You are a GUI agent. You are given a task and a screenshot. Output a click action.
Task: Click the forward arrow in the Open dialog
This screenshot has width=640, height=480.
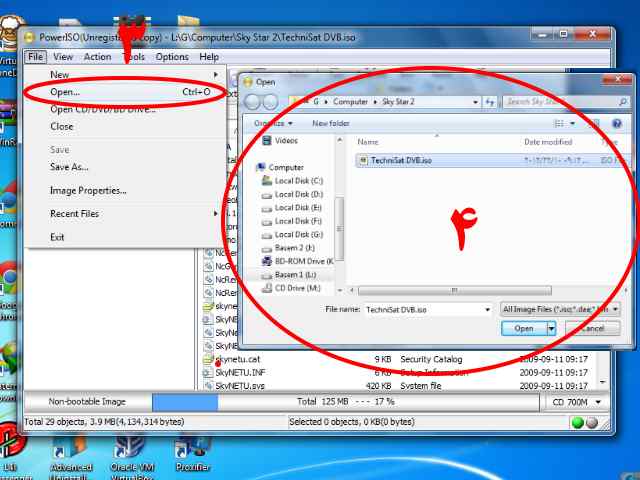270,102
